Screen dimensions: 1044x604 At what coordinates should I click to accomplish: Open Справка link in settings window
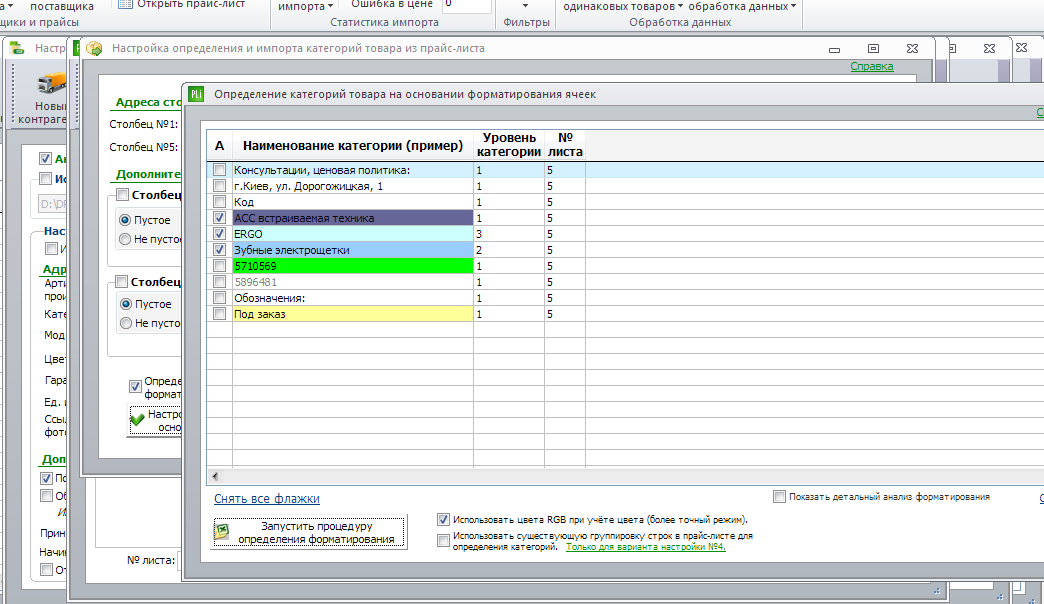point(872,67)
